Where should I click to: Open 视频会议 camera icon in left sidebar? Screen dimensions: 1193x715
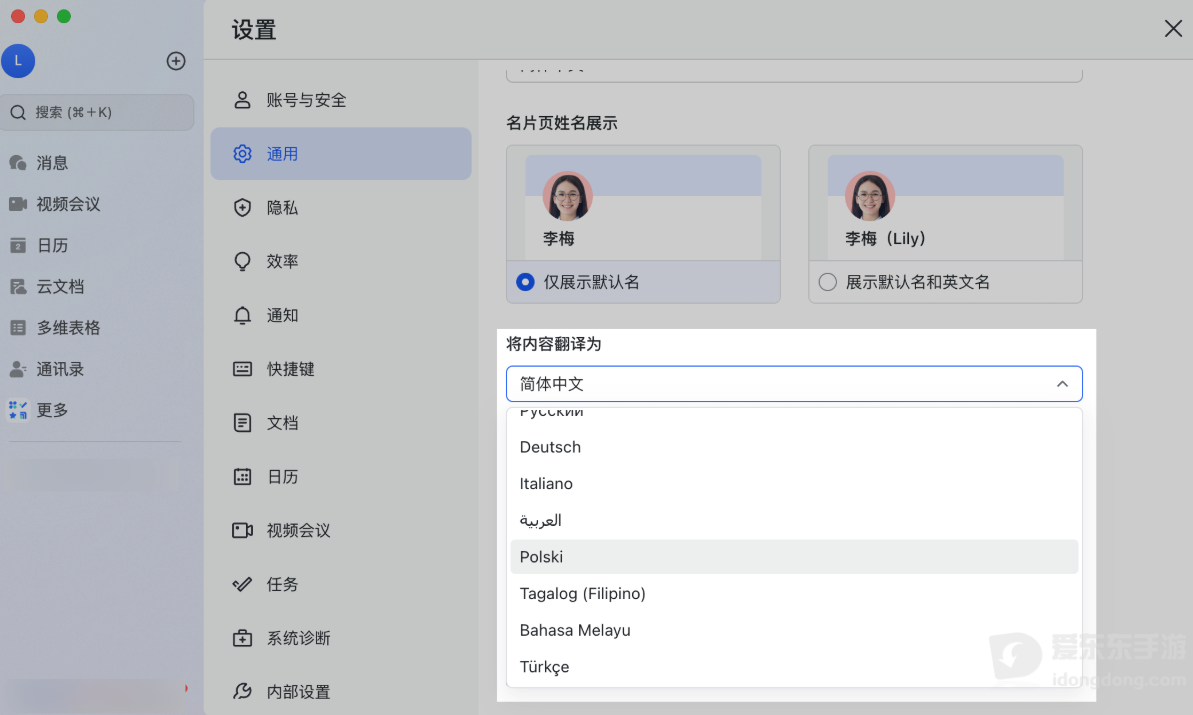(x=18, y=204)
